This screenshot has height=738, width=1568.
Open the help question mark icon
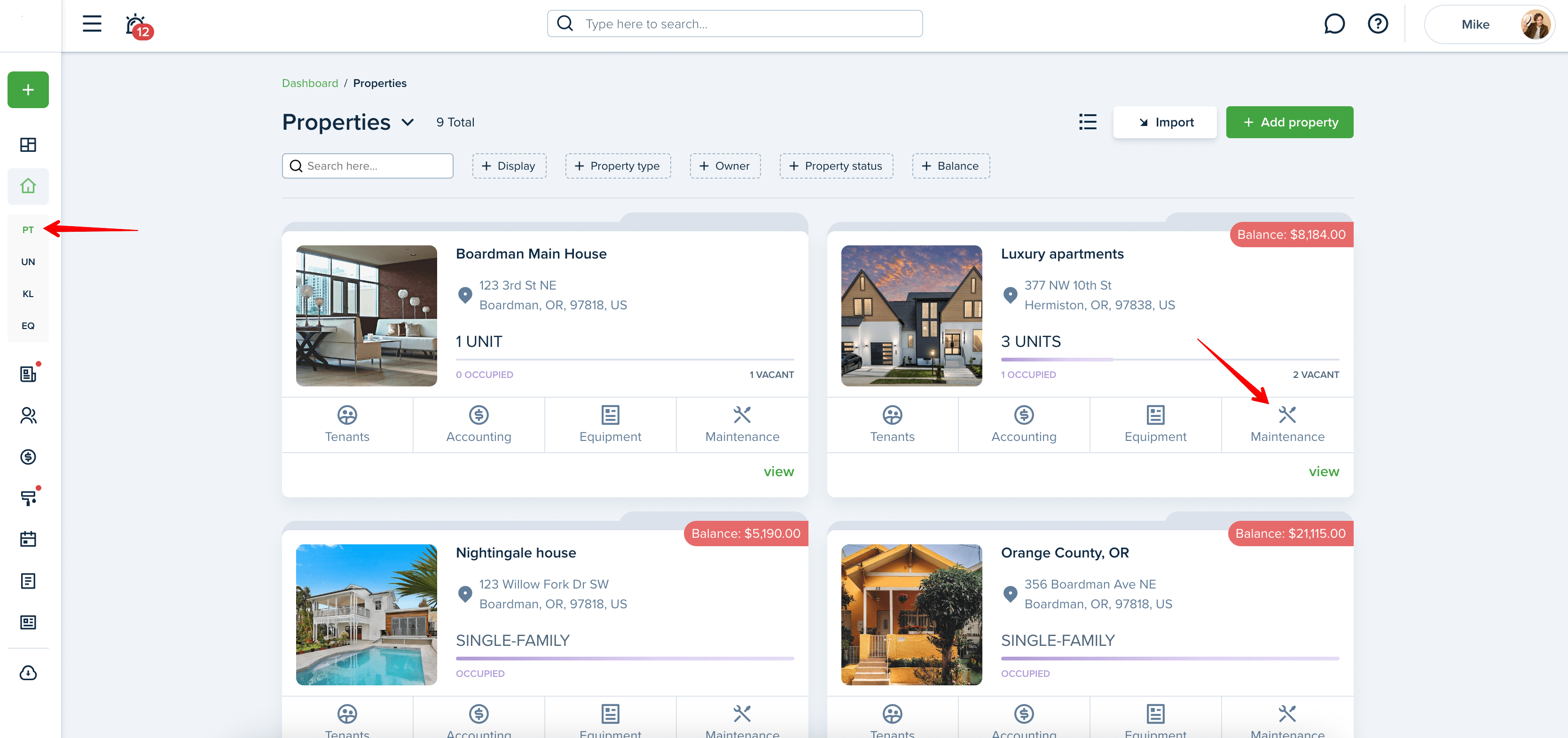[1378, 24]
